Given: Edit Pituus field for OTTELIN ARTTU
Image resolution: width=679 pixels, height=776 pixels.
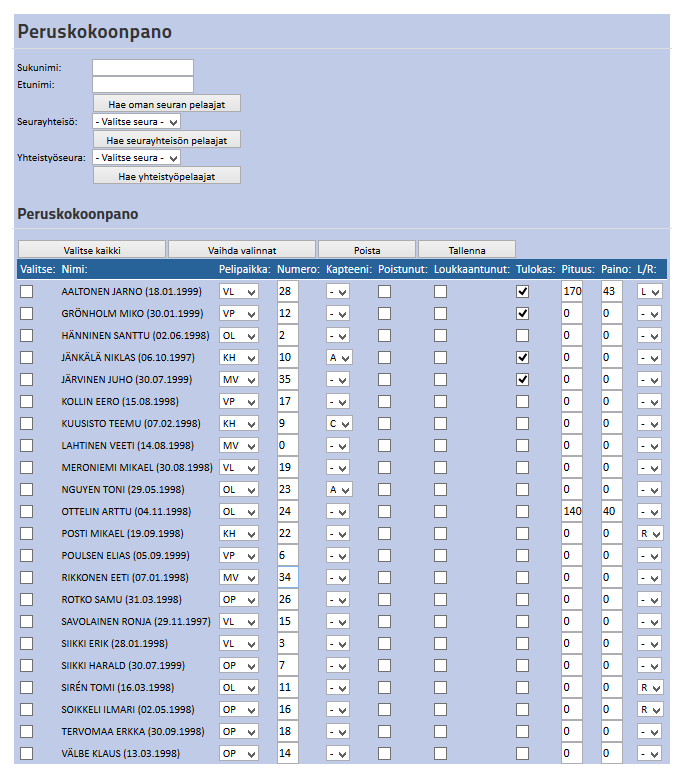Looking at the screenshot, I should [572, 511].
